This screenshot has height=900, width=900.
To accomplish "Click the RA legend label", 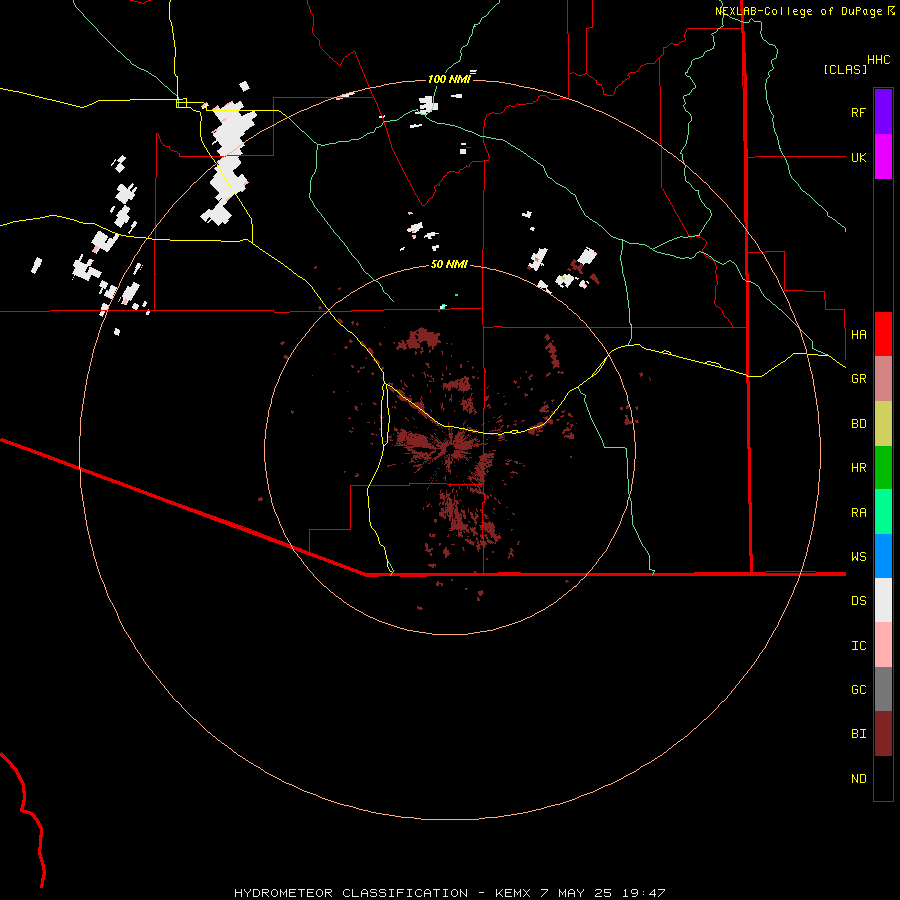I will point(859,513).
